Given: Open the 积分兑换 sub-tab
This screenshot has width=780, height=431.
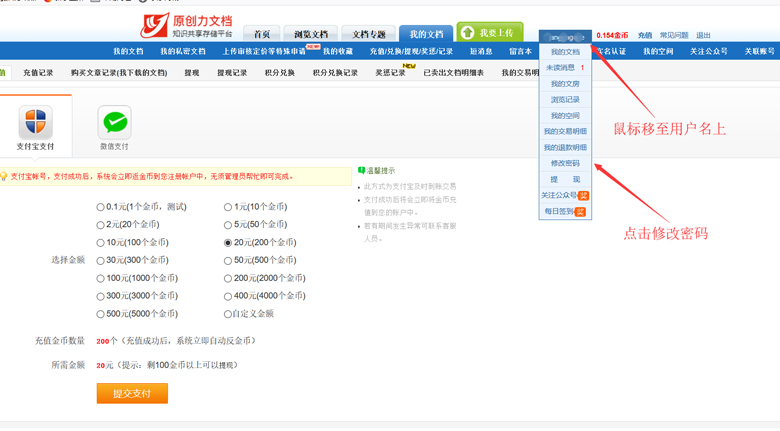Looking at the screenshot, I should [280, 73].
